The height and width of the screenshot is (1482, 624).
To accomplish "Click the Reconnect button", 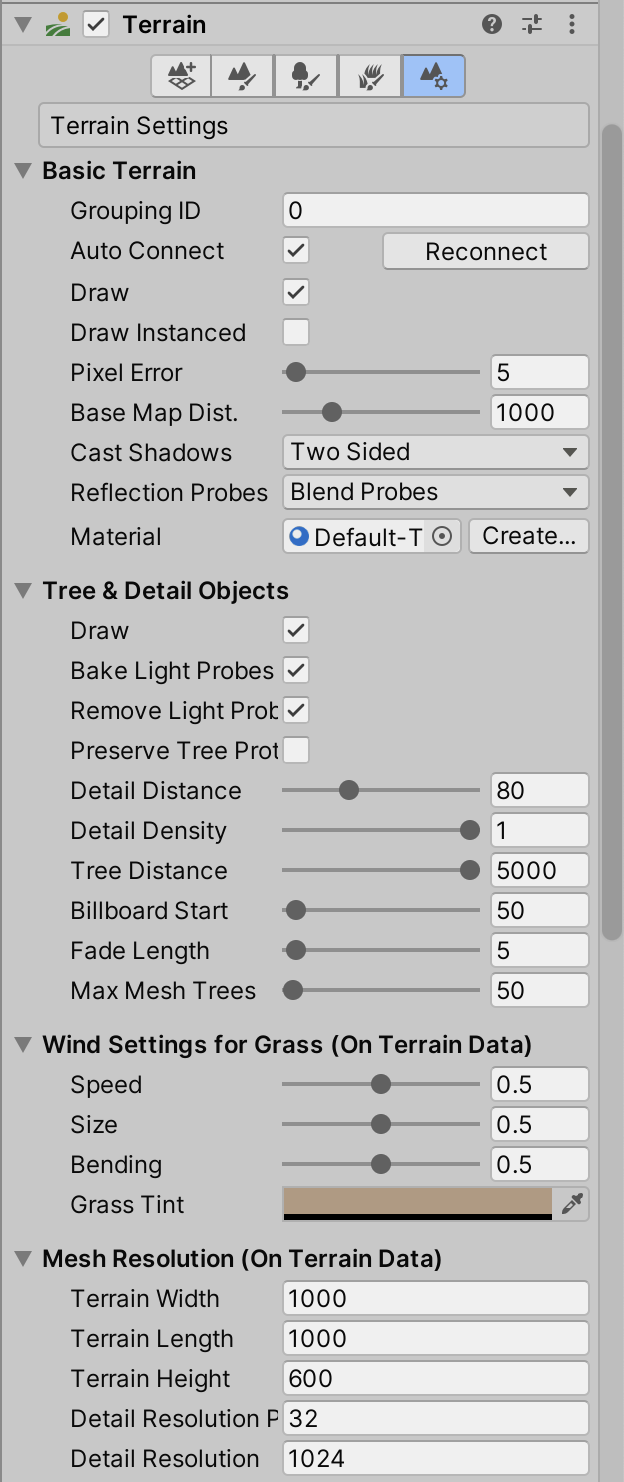I will 486,252.
